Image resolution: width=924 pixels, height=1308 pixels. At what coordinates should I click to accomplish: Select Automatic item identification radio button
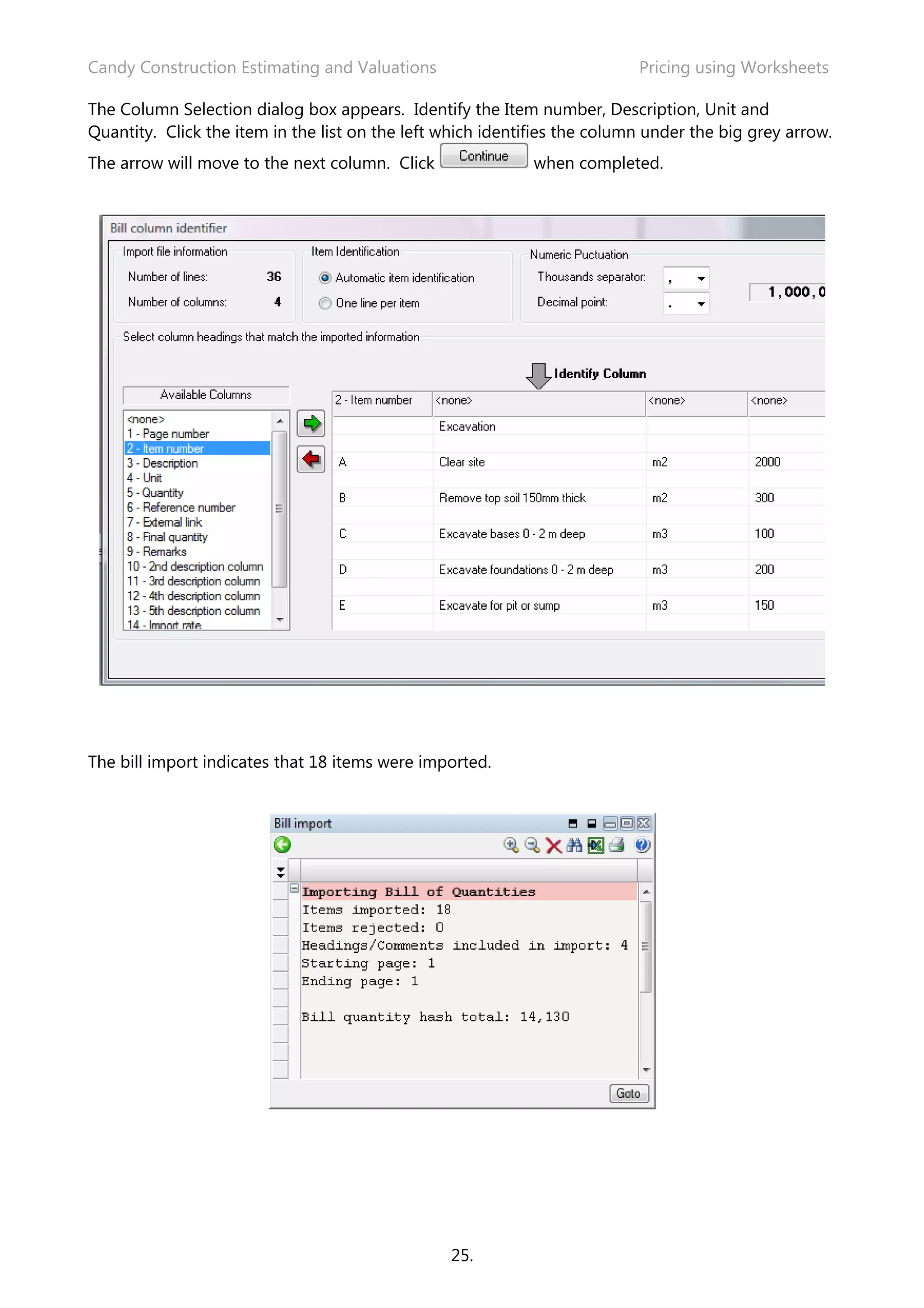click(325, 278)
